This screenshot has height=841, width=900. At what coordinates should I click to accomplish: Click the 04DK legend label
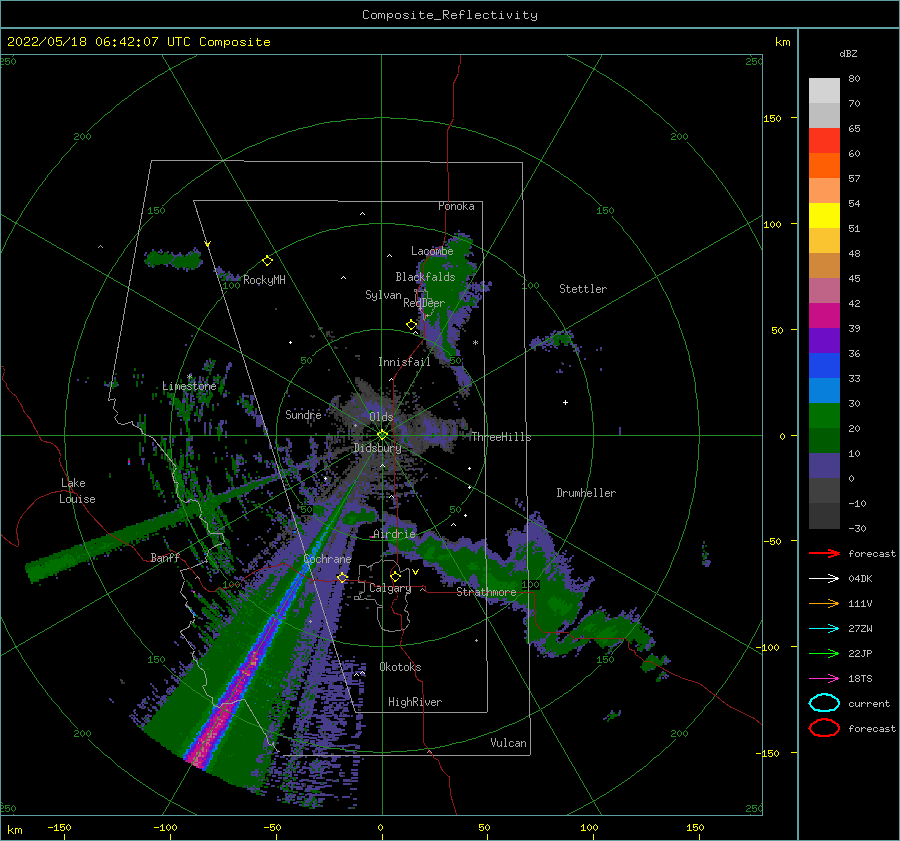point(860,579)
